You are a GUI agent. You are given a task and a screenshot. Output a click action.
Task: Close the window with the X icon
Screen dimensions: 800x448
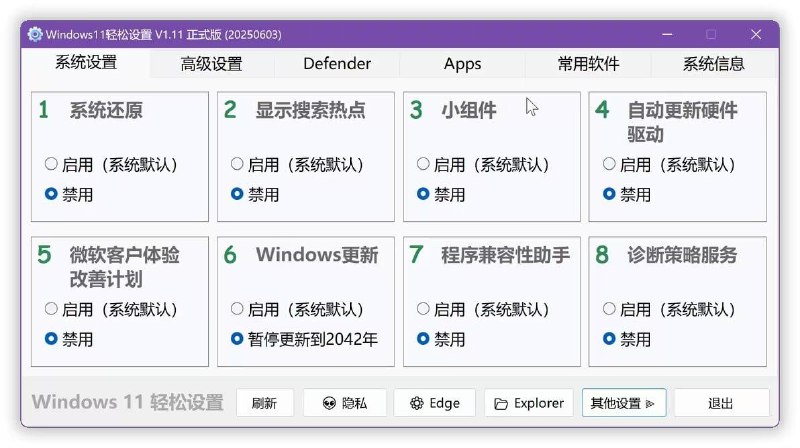(757, 34)
